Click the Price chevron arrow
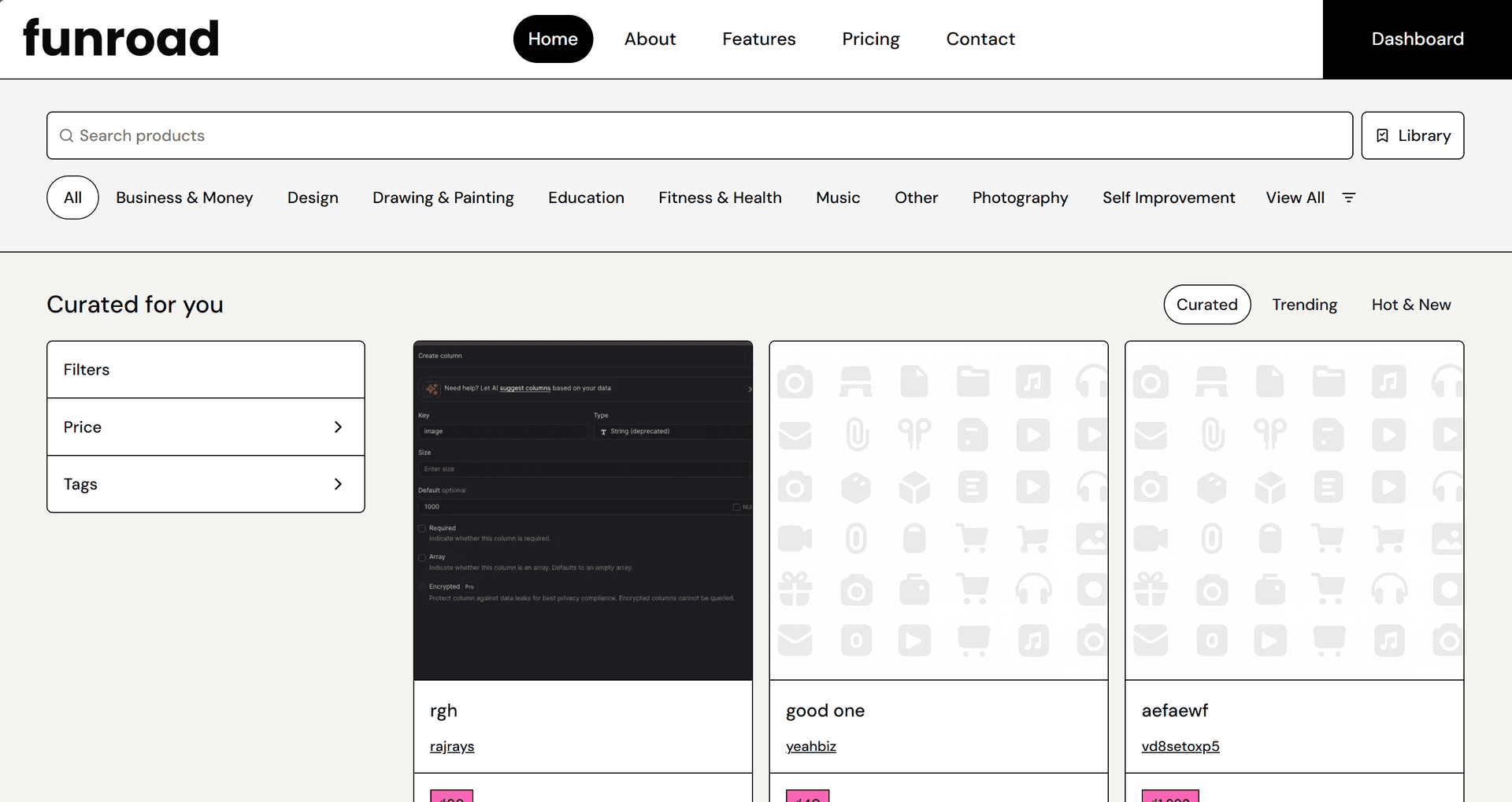This screenshot has height=802, width=1512. click(x=338, y=427)
